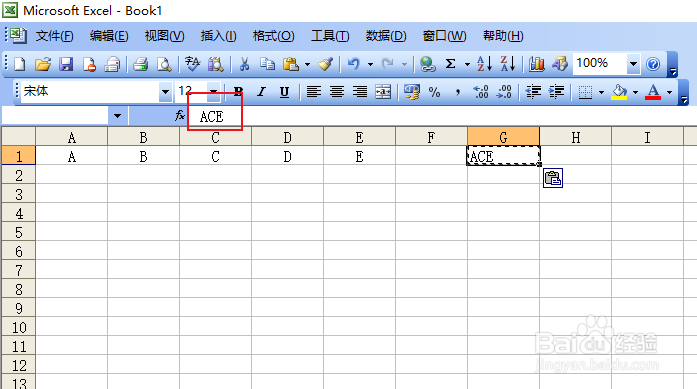
Task: Insert hyperlink with globe icon
Action: [428, 64]
